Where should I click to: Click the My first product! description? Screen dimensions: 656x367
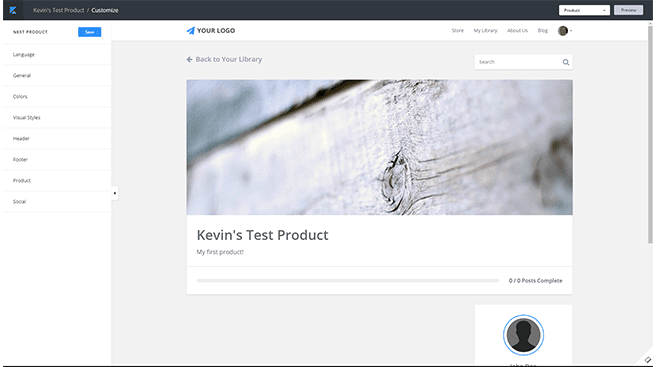220,252
